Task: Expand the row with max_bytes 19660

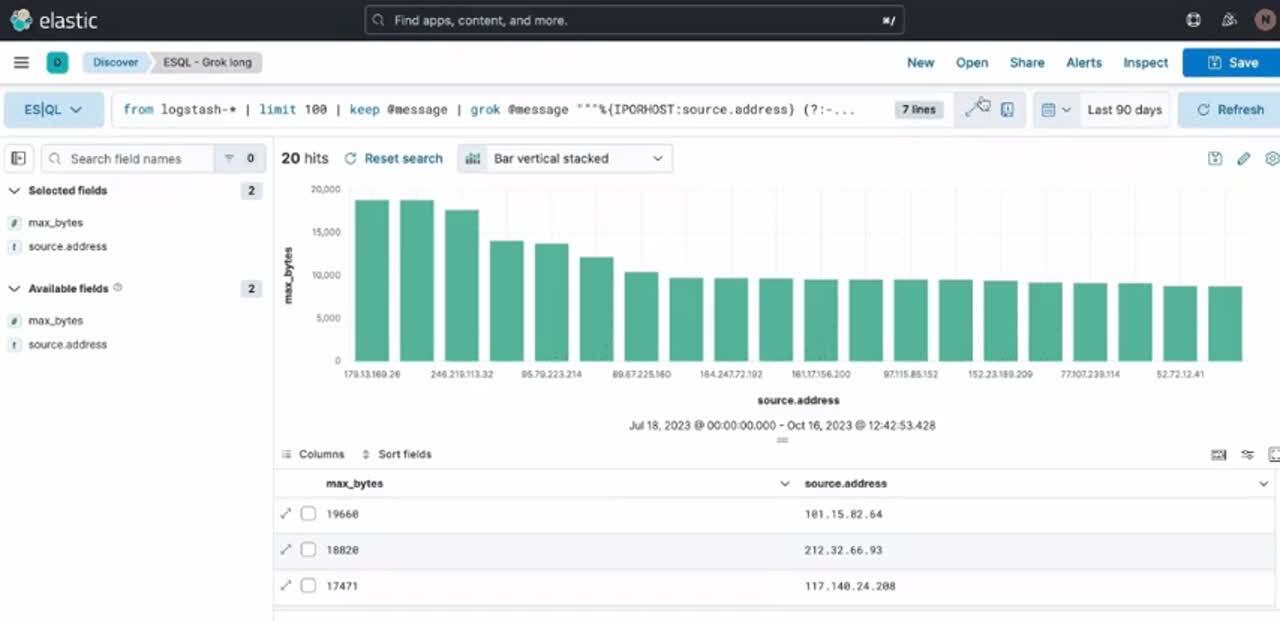Action: coord(285,513)
